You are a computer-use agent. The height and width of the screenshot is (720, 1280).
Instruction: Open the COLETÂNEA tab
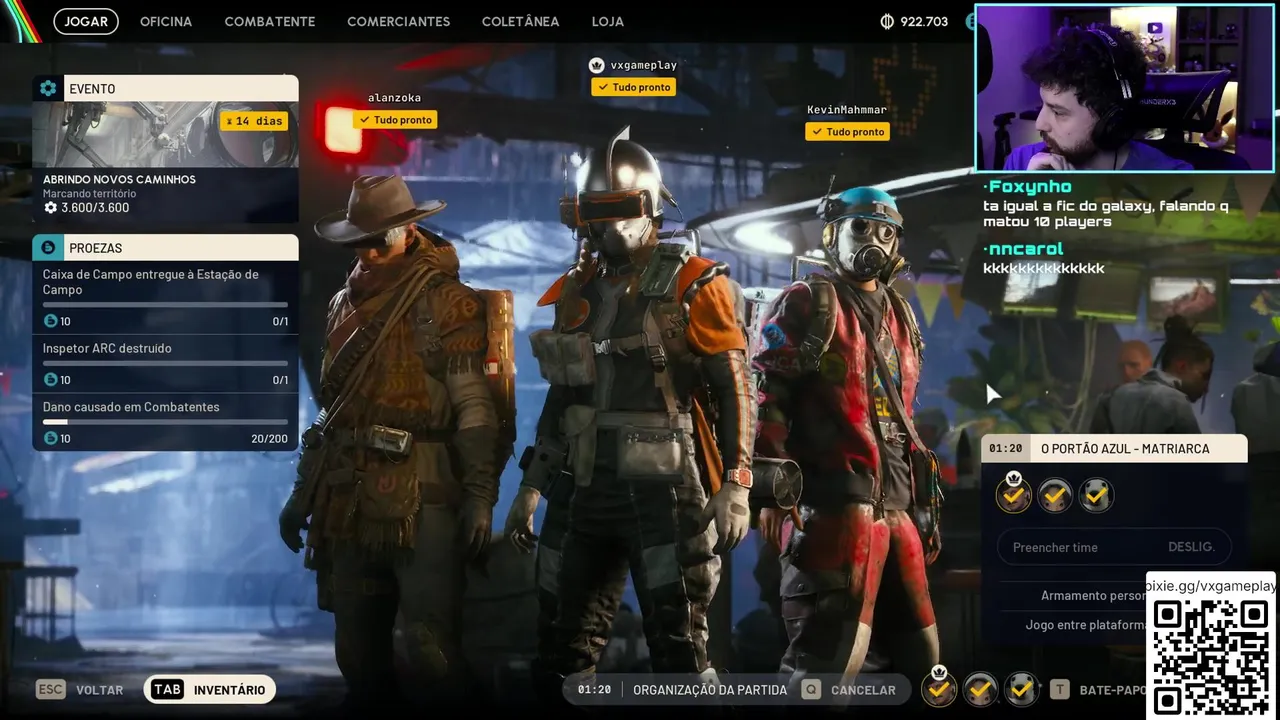(520, 21)
